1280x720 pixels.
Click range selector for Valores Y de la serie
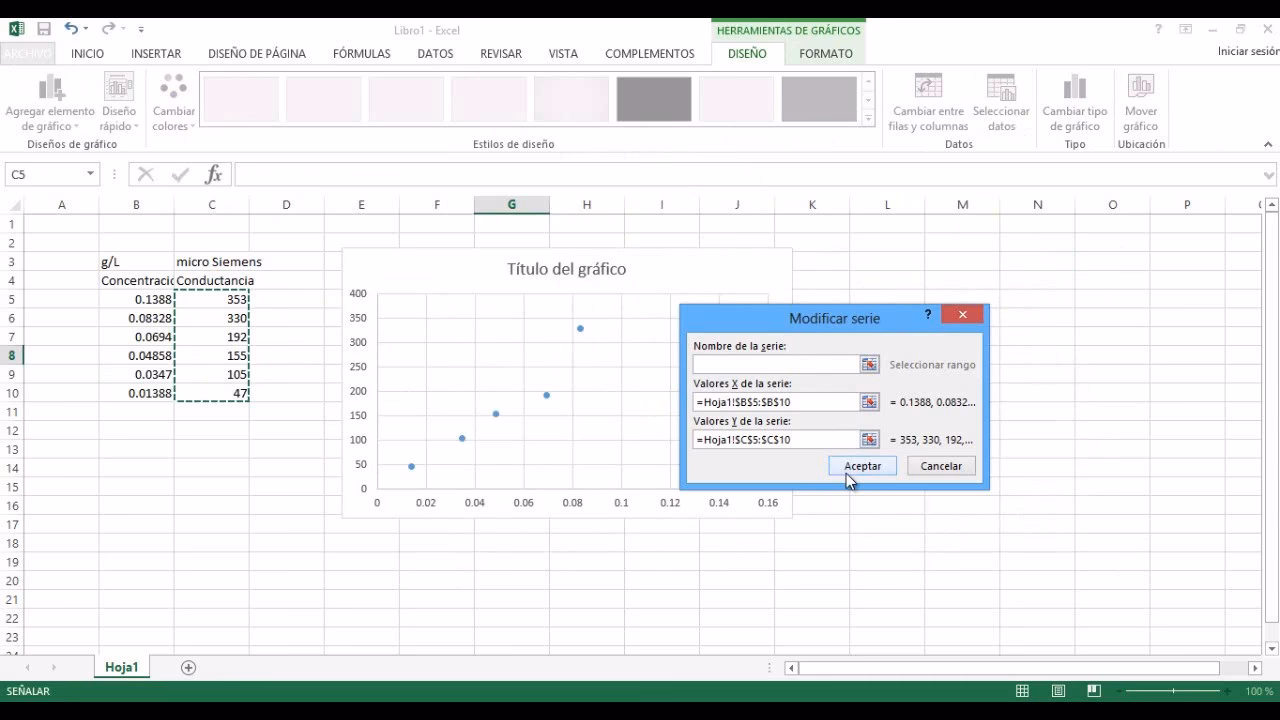pos(869,439)
